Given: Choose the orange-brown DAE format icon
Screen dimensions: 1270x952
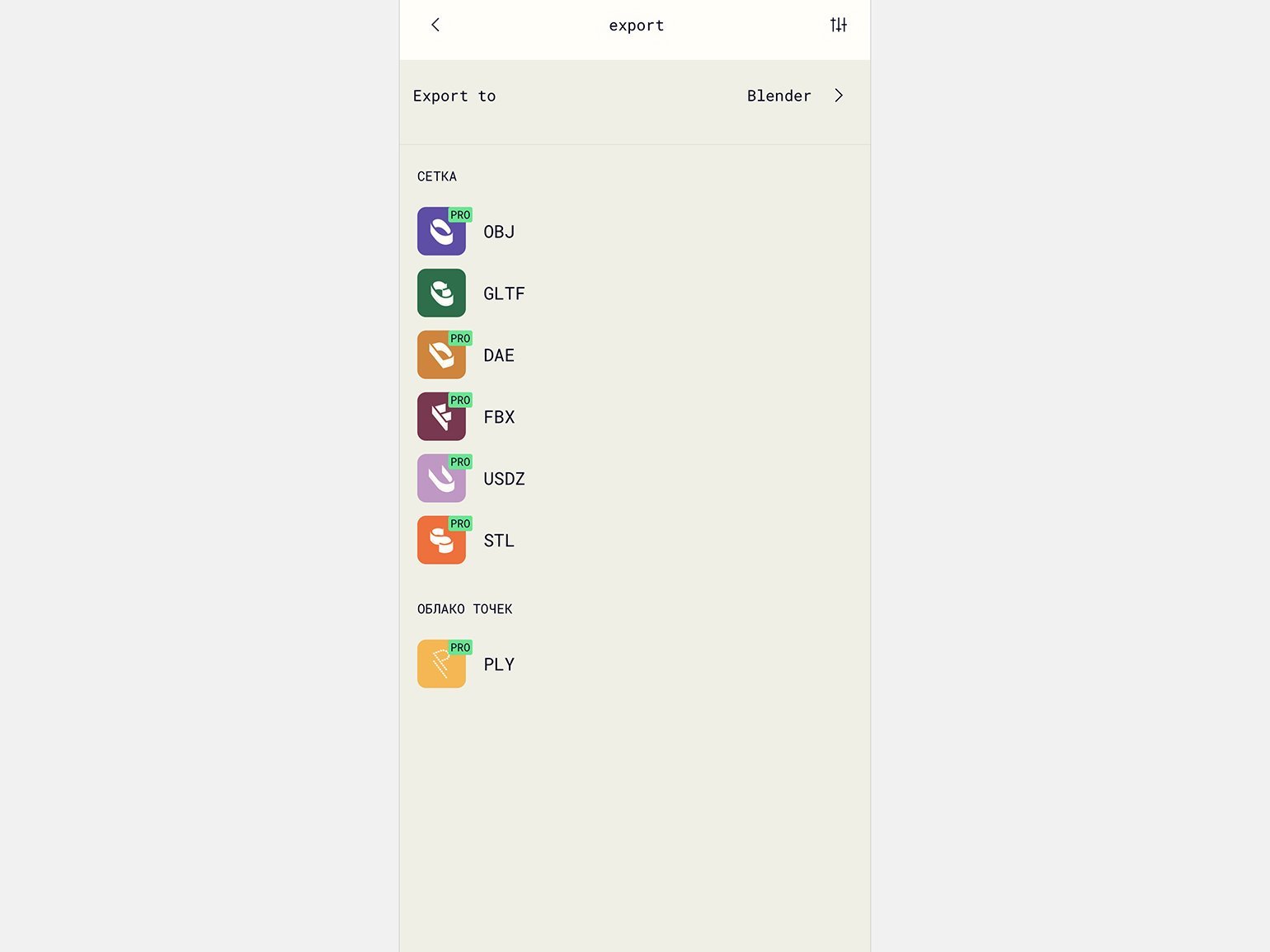Looking at the screenshot, I should coord(441,355).
